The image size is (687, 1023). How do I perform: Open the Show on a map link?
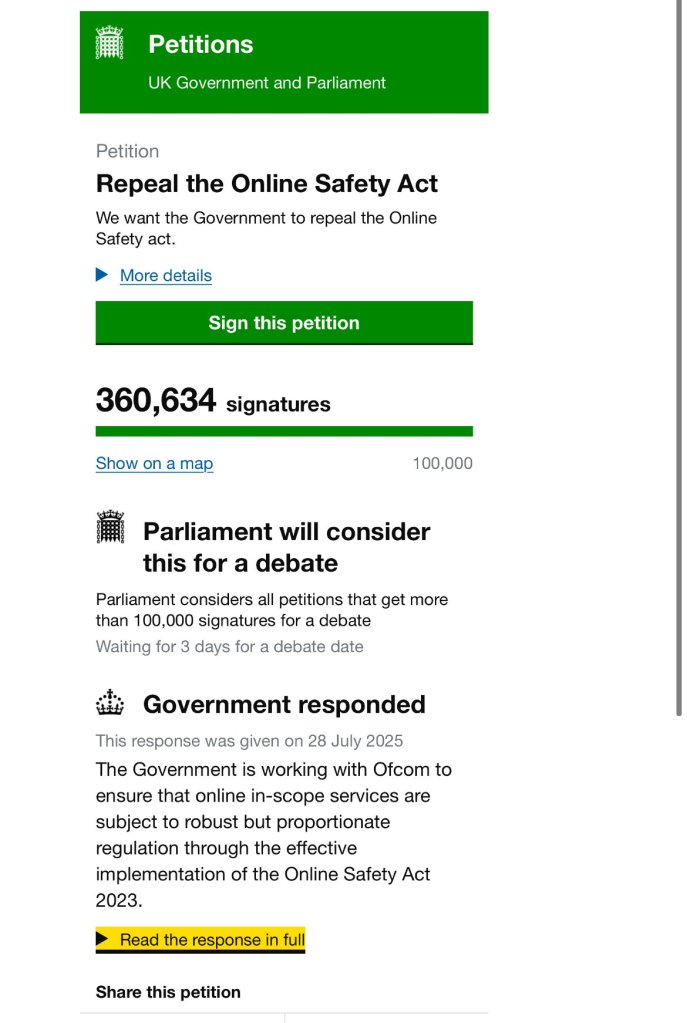point(154,464)
